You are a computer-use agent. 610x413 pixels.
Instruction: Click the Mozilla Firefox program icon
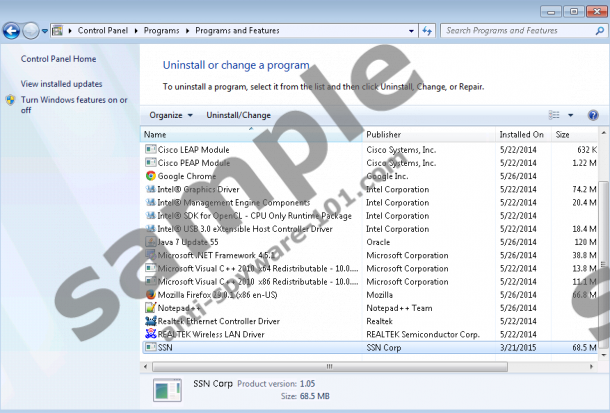(150, 295)
